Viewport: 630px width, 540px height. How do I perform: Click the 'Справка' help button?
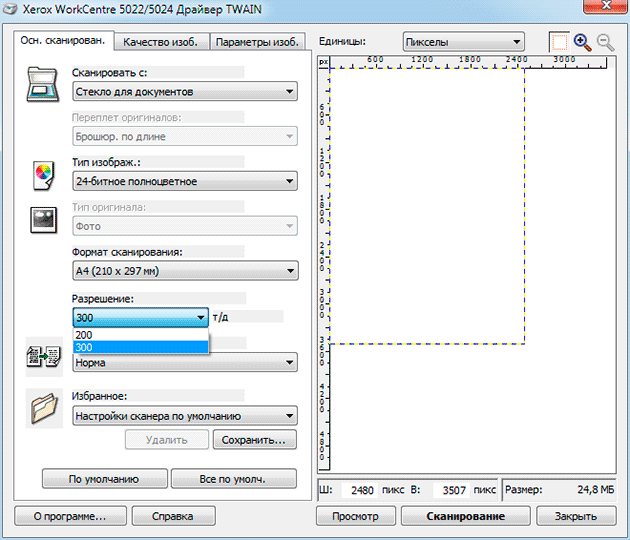point(174,516)
